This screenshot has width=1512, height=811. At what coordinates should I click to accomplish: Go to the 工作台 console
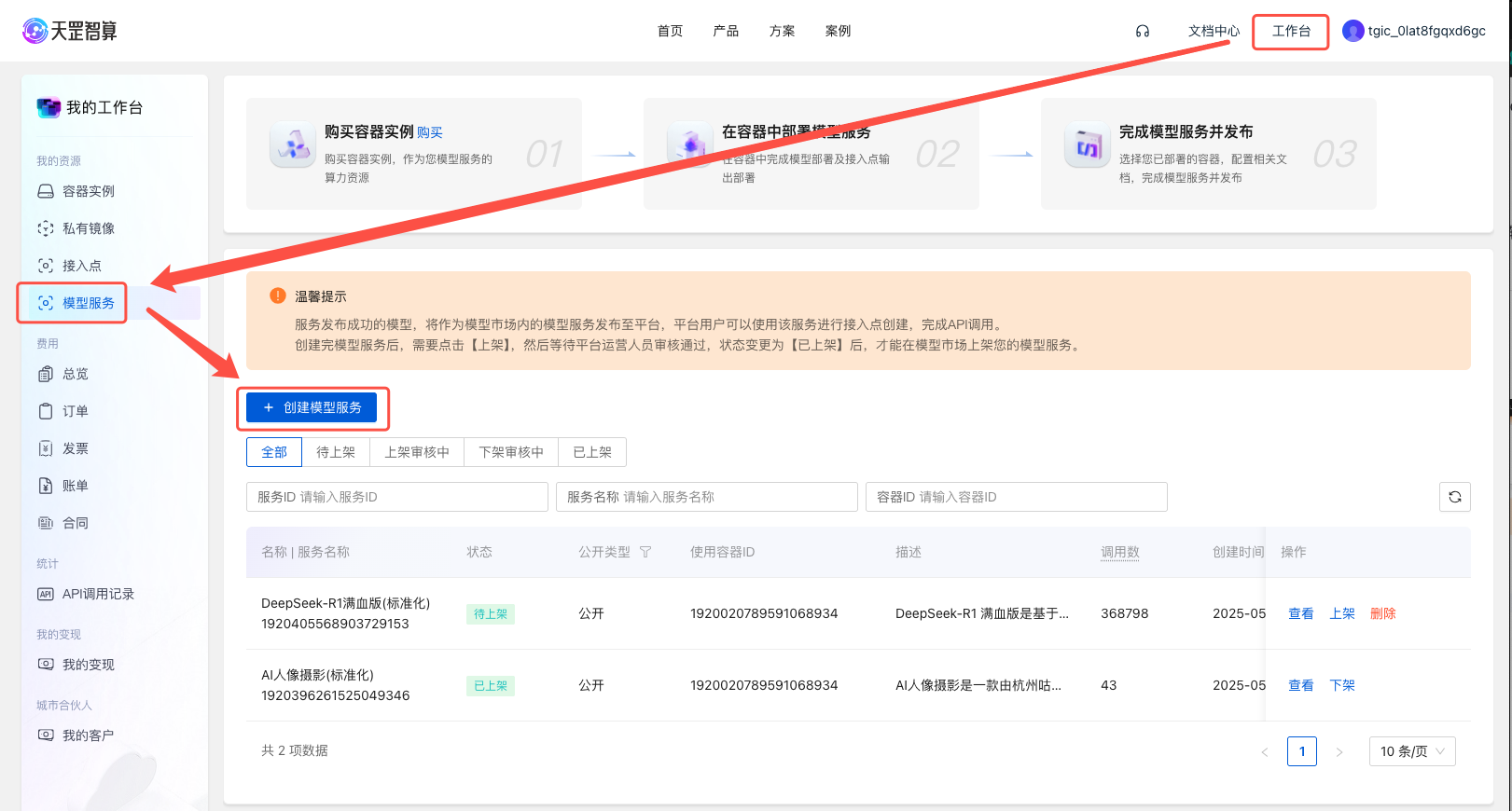coord(1291,31)
